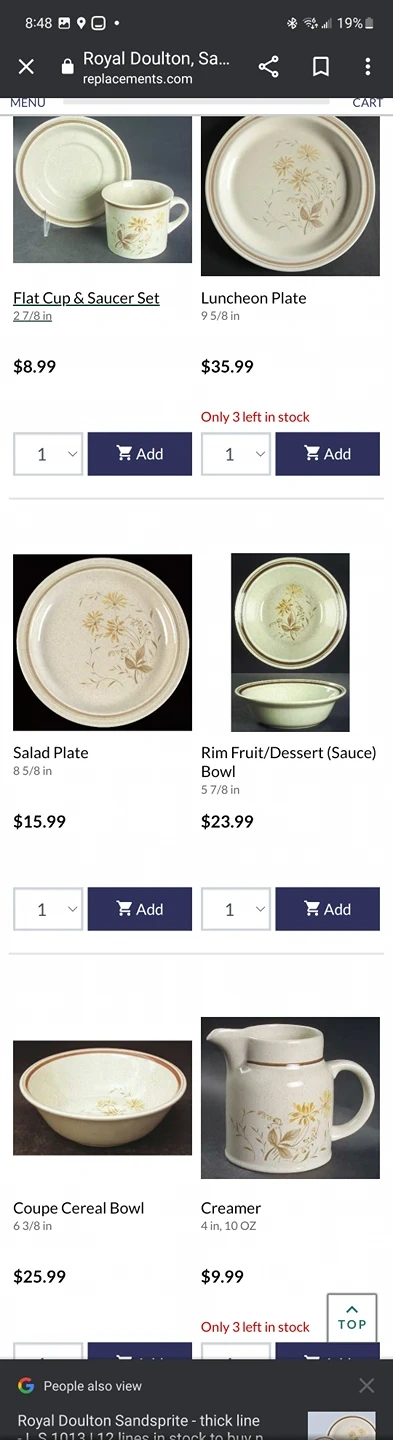The width and height of the screenshot is (393, 1440).
Task: Tap the lock icon for site info
Action: point(68,67)
